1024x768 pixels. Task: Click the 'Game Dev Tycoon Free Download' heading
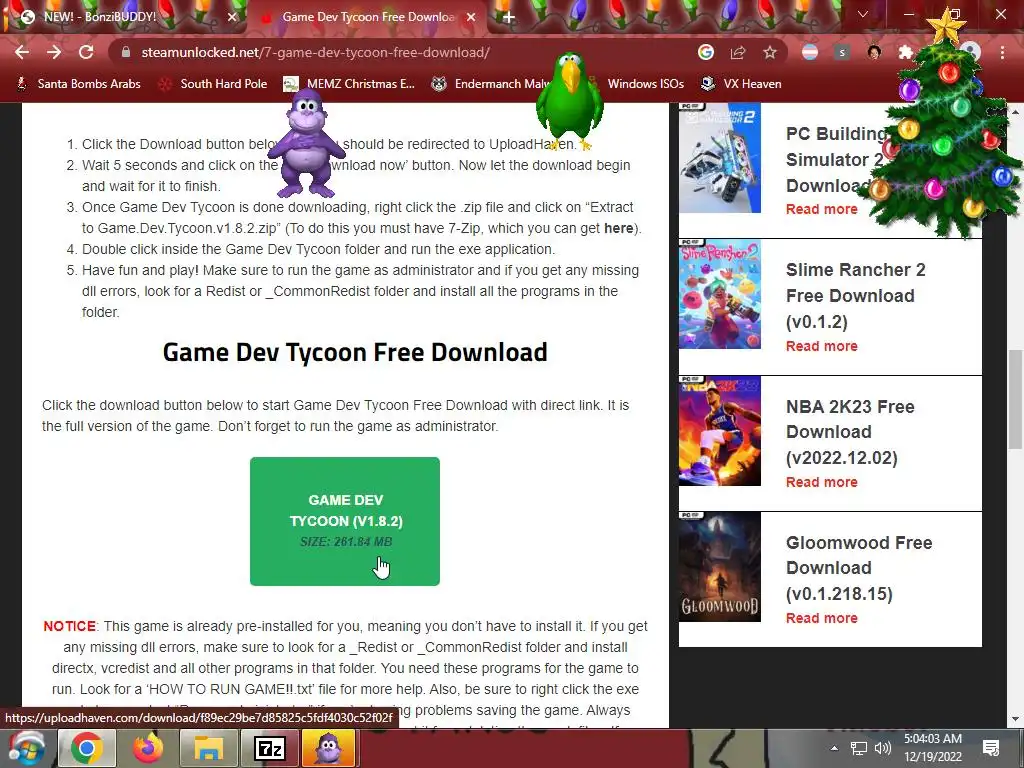point(355,353)
